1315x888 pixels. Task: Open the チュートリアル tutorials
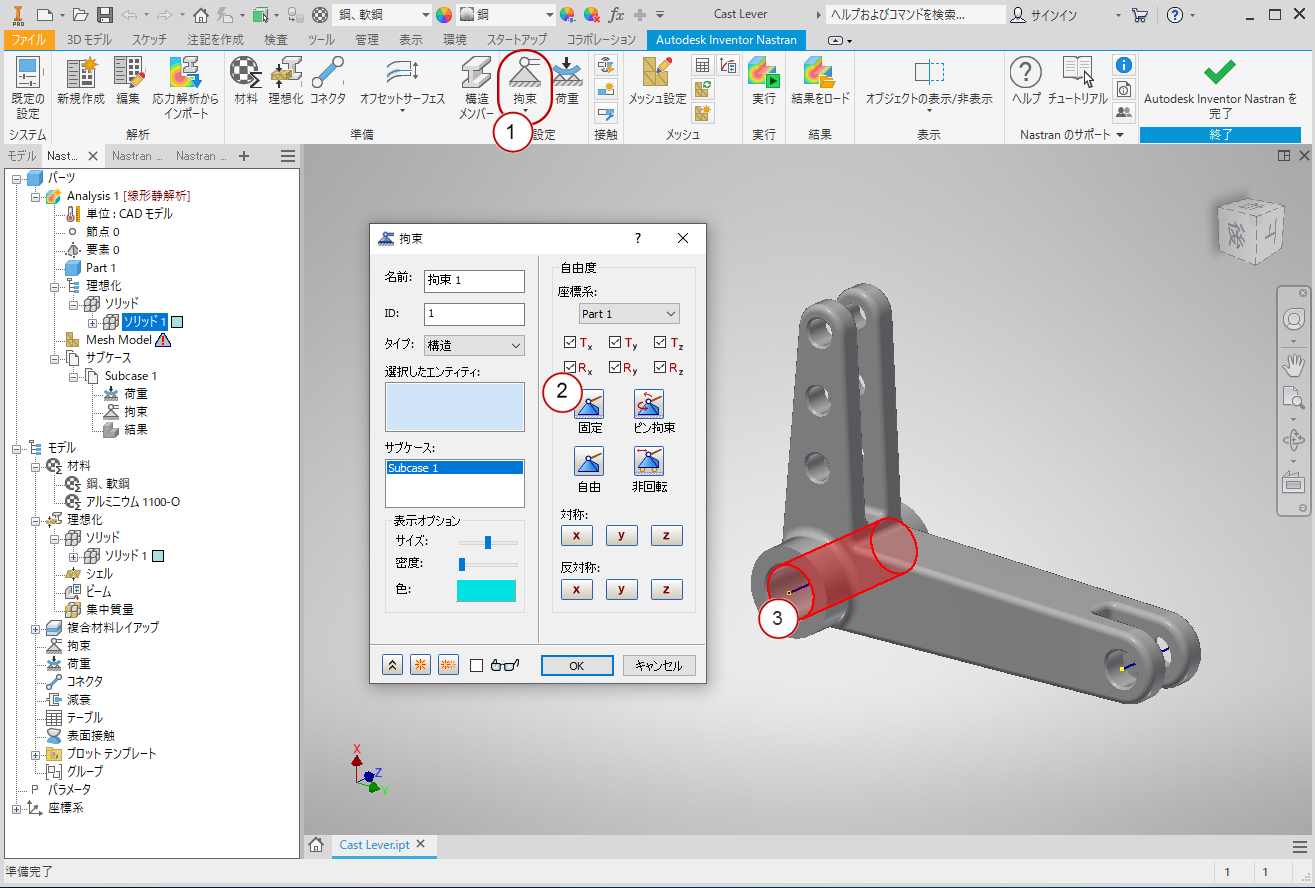1077,82
